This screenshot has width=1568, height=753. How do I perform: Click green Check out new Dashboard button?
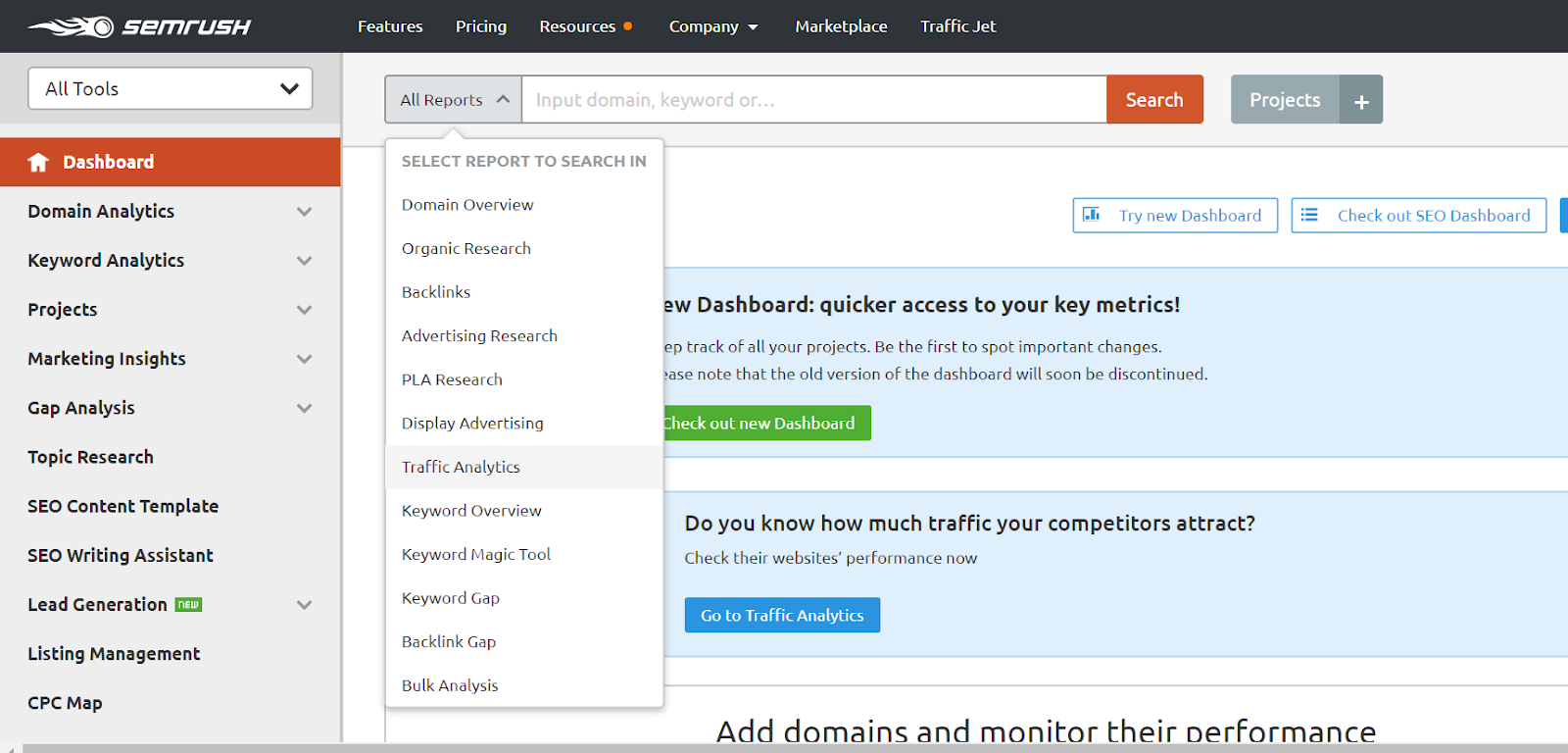point(766,424)
